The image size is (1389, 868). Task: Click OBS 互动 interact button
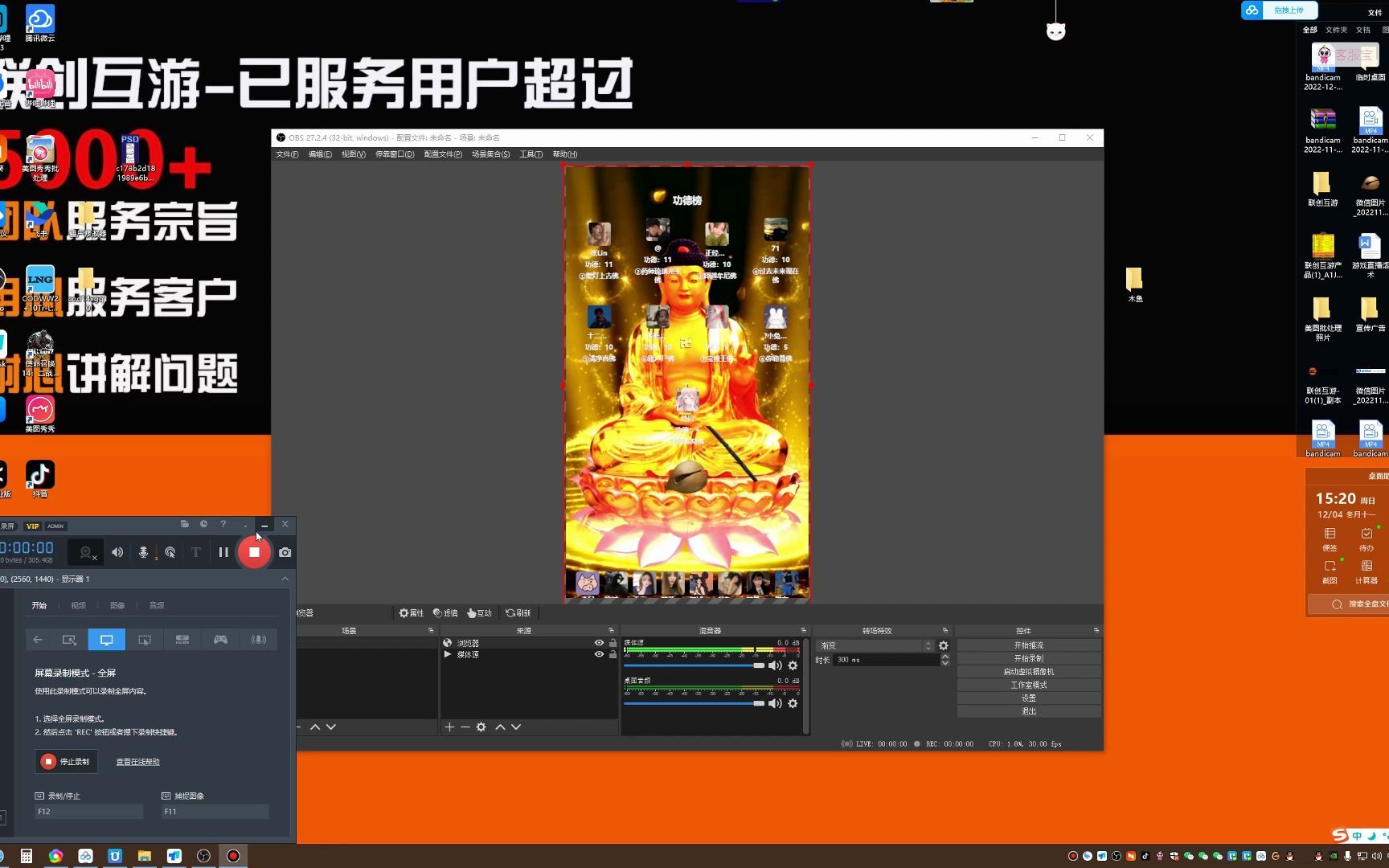479,612
